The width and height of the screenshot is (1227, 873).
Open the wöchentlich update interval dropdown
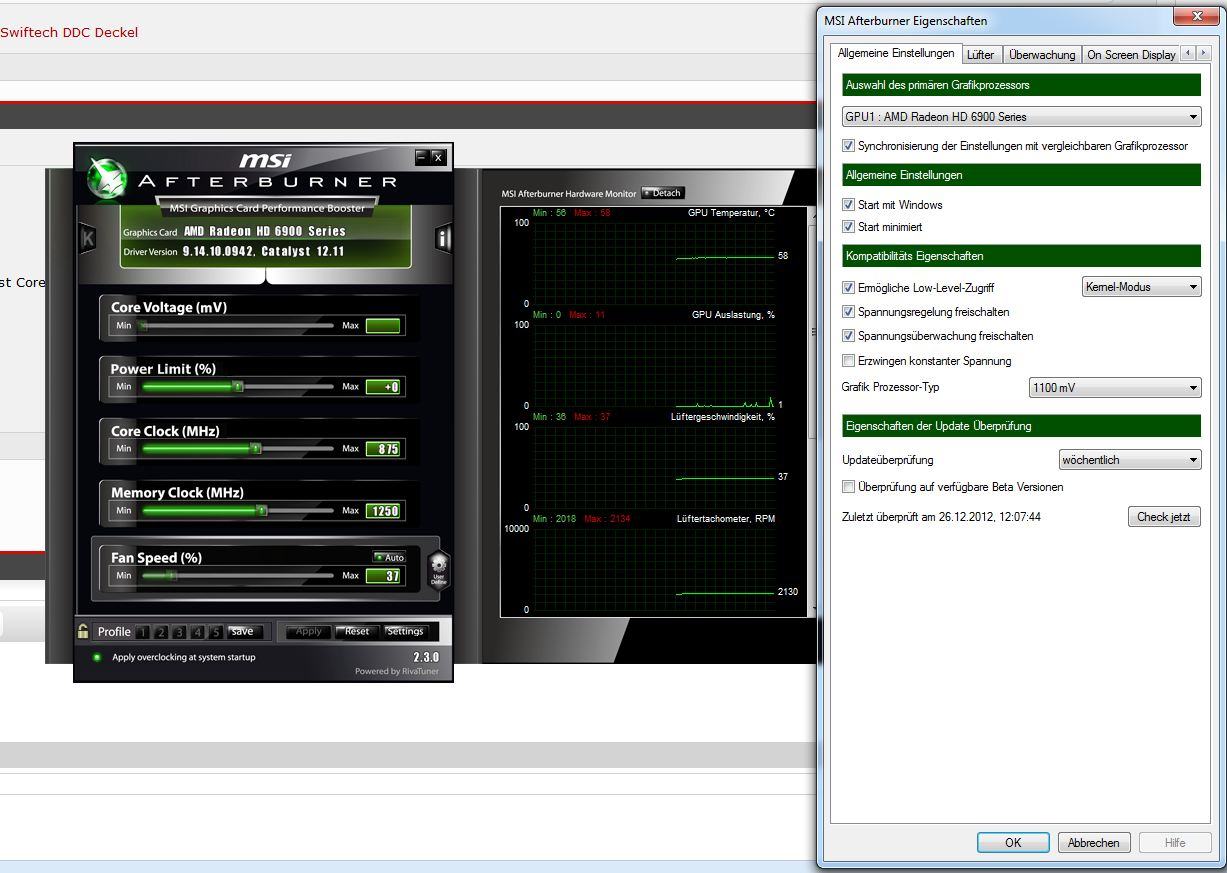pos(1130,460)
